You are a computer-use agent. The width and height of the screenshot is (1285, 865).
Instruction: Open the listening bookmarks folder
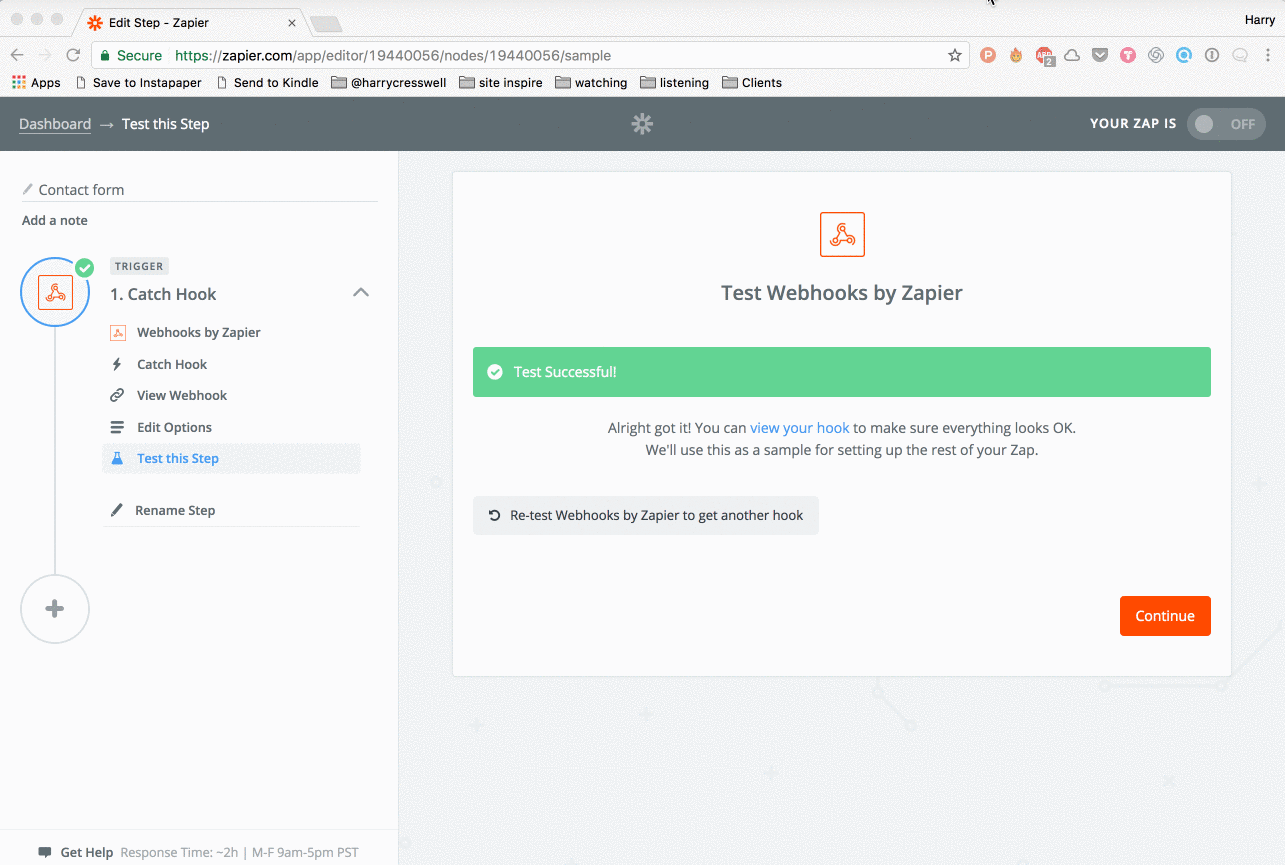[675, 83]
